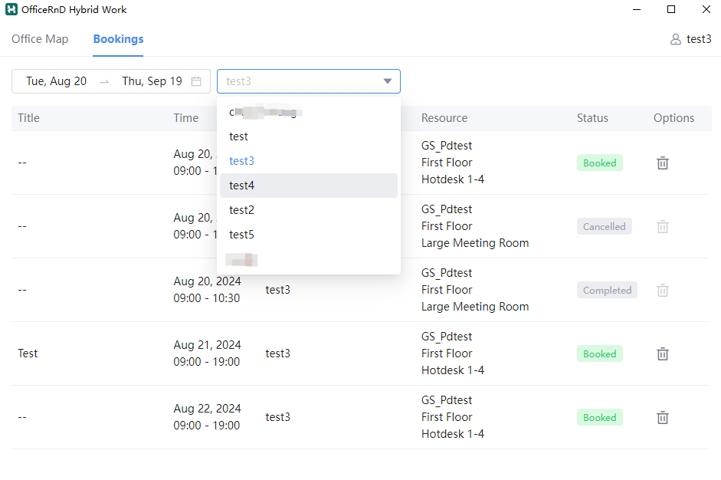721x480 pixels.
Task: Switch to the Office Map tab
Action: pyautogui.click(x=40, y=39)
